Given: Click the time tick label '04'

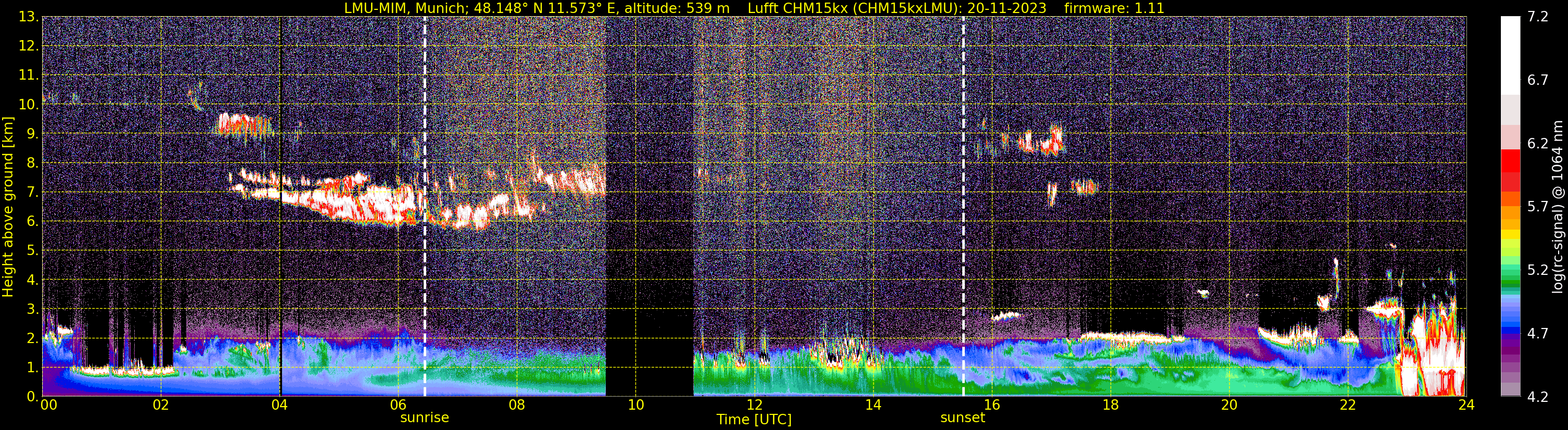Looking at the screenshot, I should pyautogui.click(x=279, y=405).
